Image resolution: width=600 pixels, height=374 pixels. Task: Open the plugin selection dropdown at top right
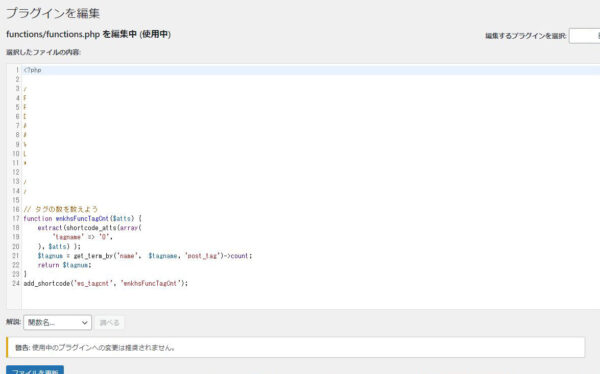point(584,36)
